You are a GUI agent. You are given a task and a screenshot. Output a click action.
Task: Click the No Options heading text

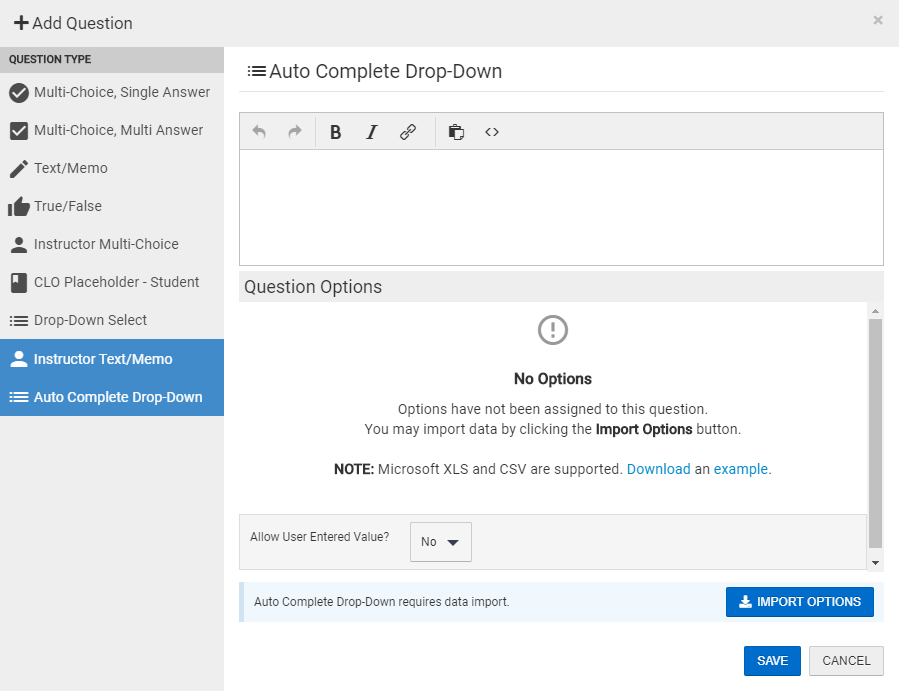[553, 378]
